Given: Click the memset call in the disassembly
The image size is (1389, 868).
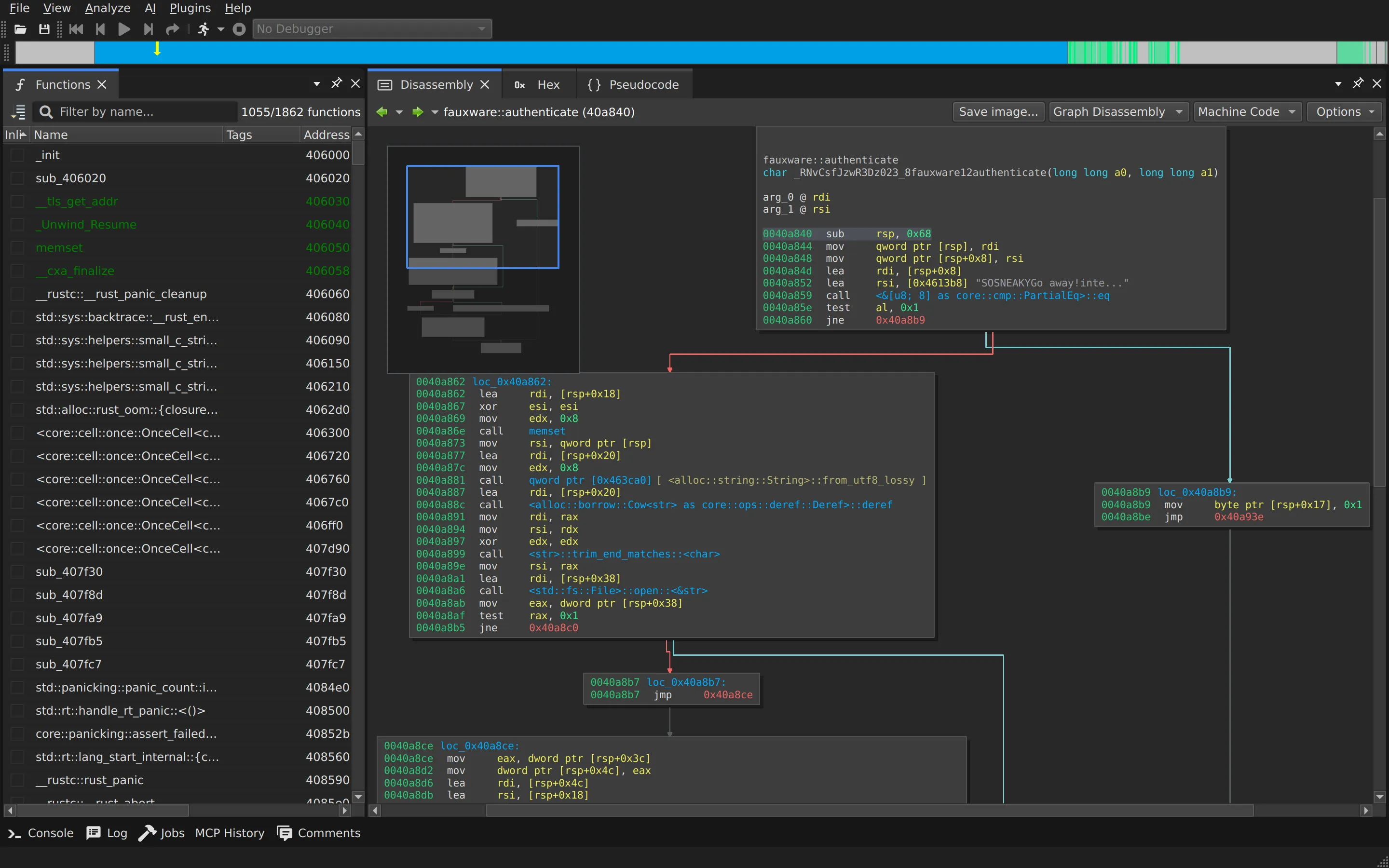Looking at the screenshot, I should [546, 431].
